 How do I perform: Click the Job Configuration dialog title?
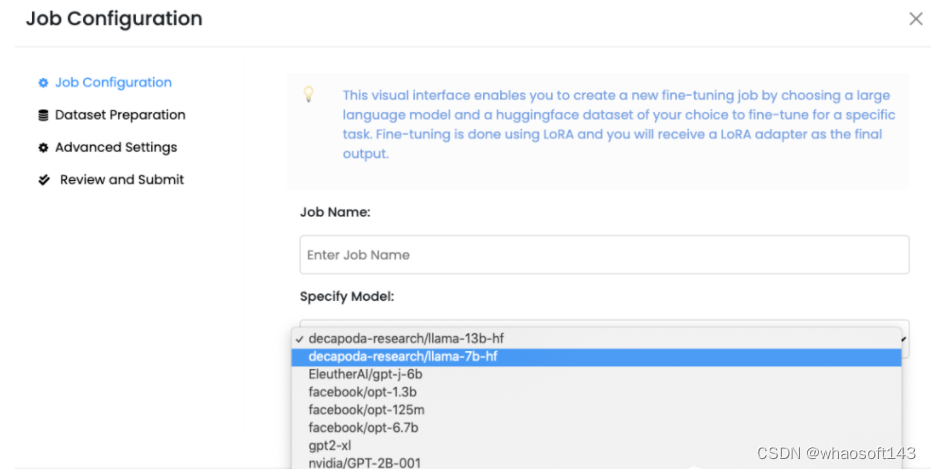114,18
